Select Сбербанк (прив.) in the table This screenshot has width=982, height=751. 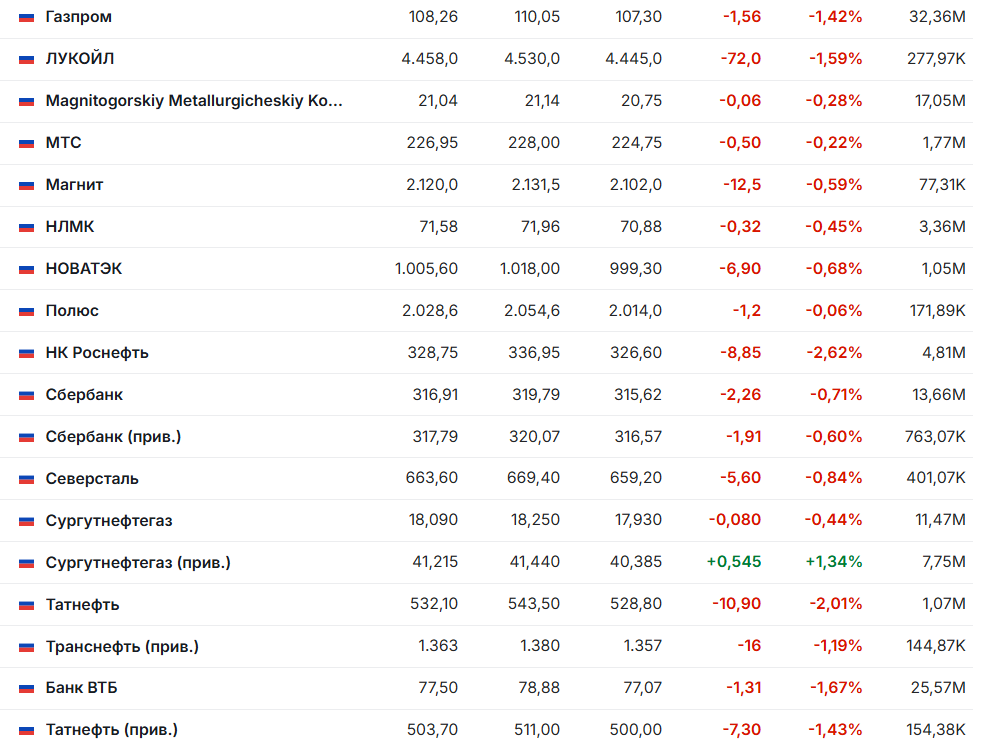tap(113, 437)
